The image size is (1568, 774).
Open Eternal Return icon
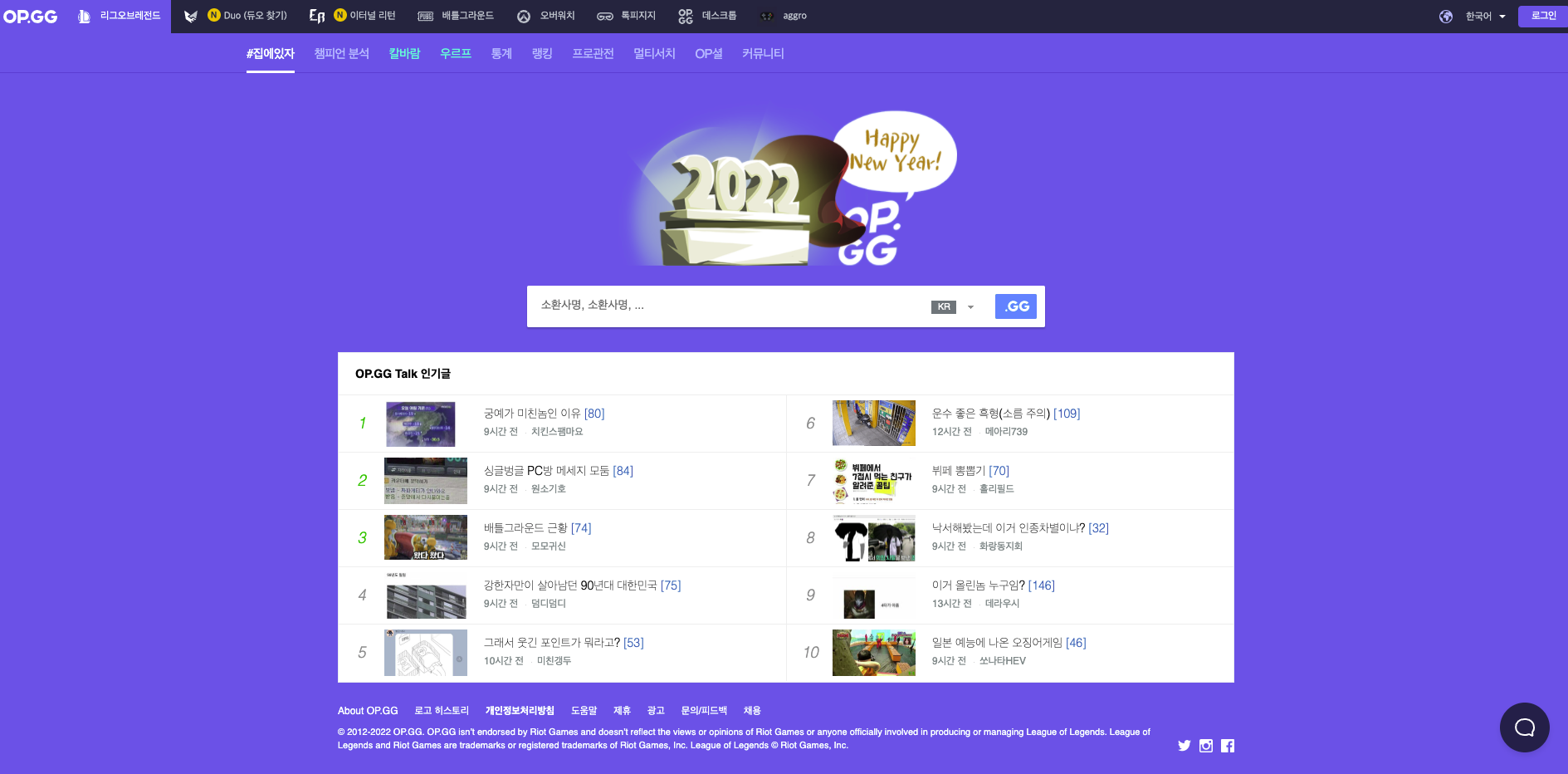[x=316, y=17]
